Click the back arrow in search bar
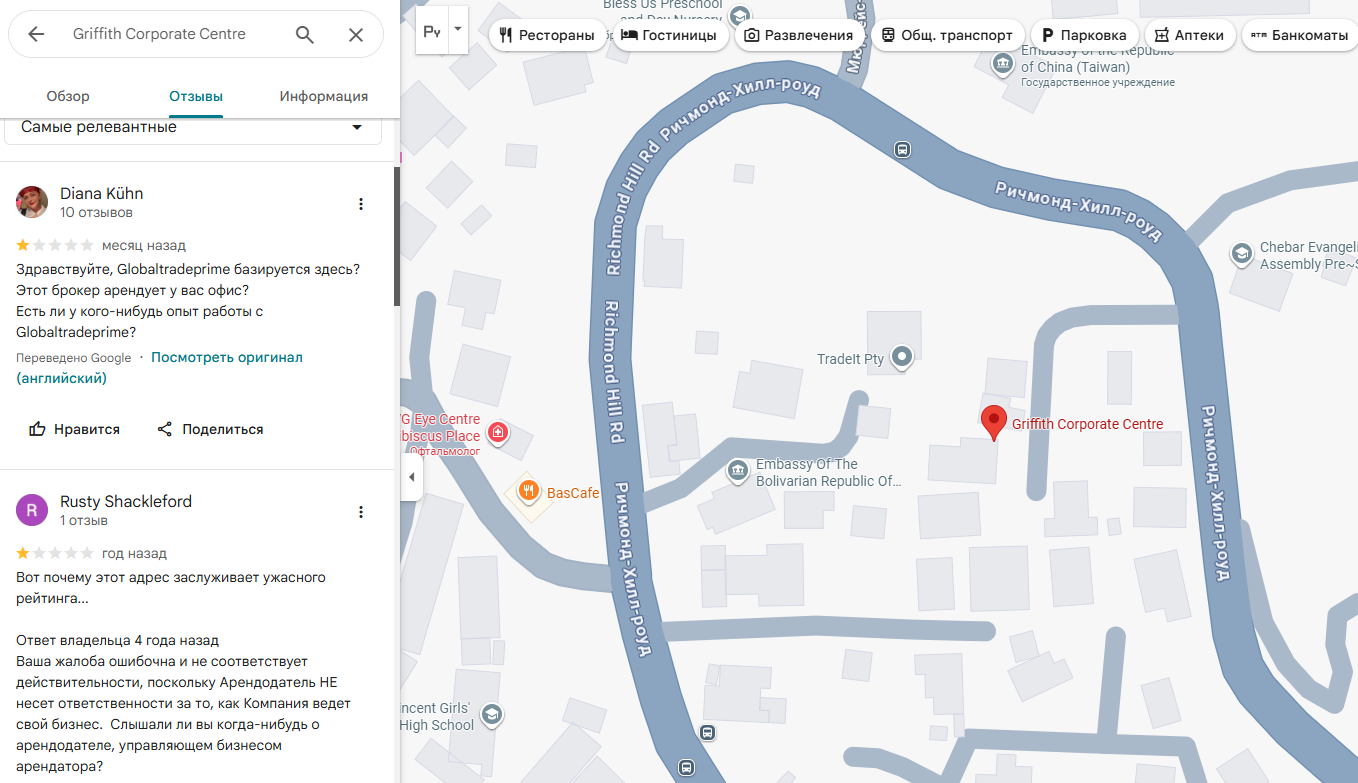The width and height of the screenshot is (1358, 783). [36, 34]
